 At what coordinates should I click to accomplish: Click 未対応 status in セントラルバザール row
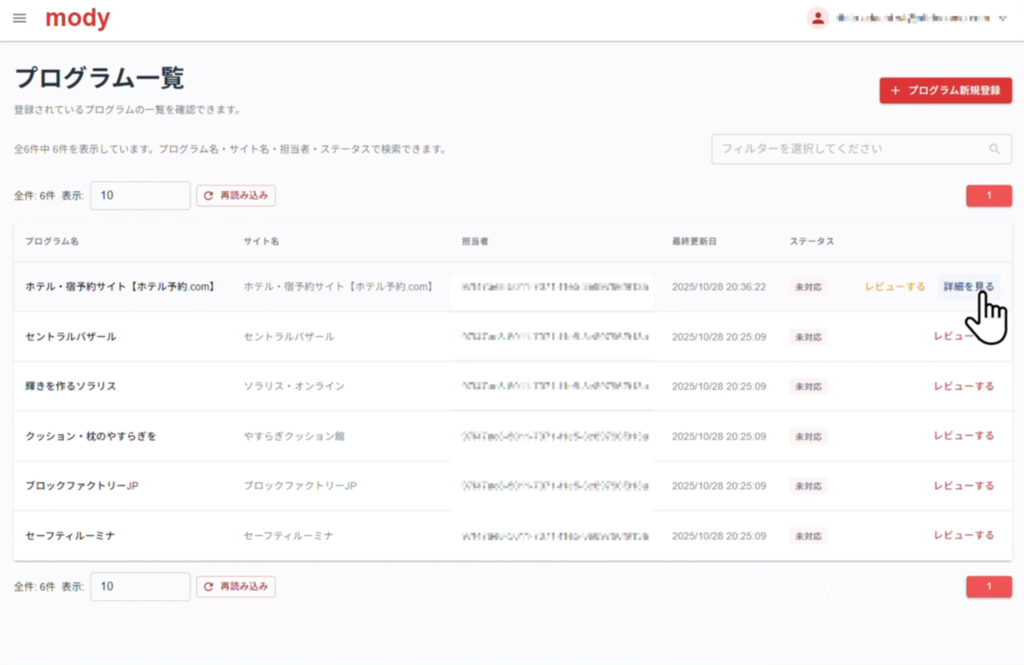pyautogui.click(x=808, y=337)
